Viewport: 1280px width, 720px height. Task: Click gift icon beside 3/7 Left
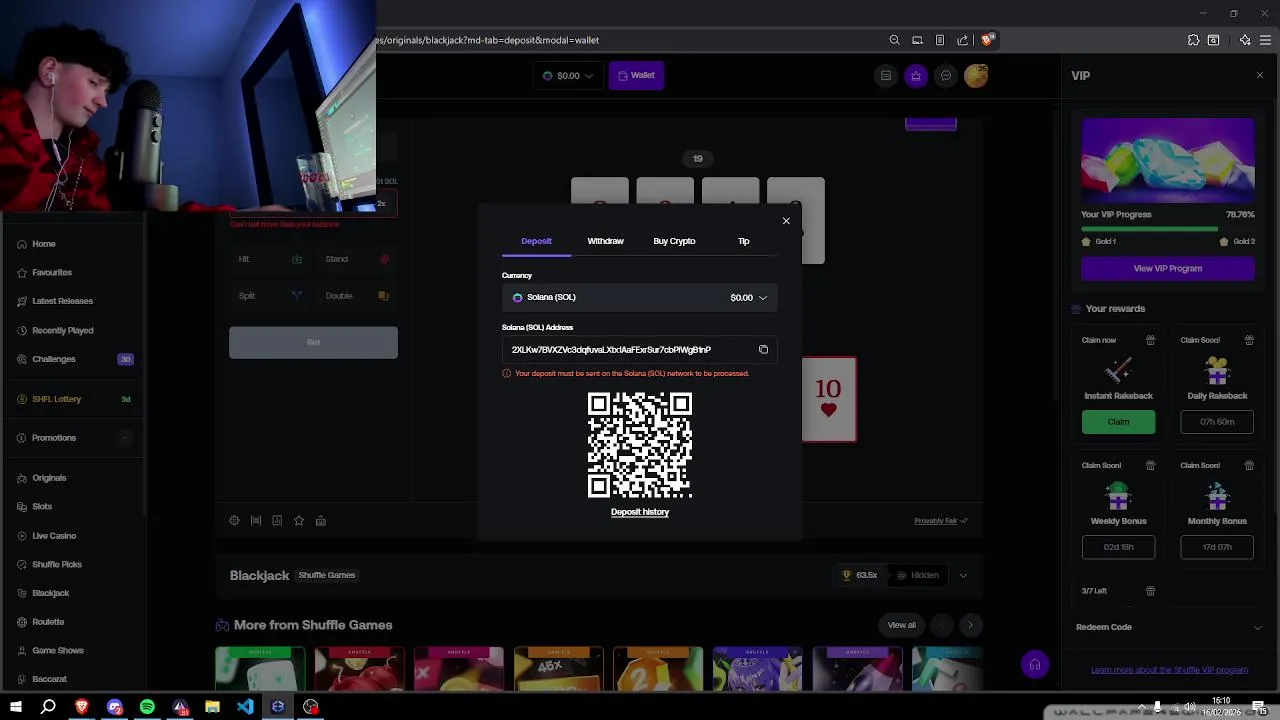coord(1150,591)
